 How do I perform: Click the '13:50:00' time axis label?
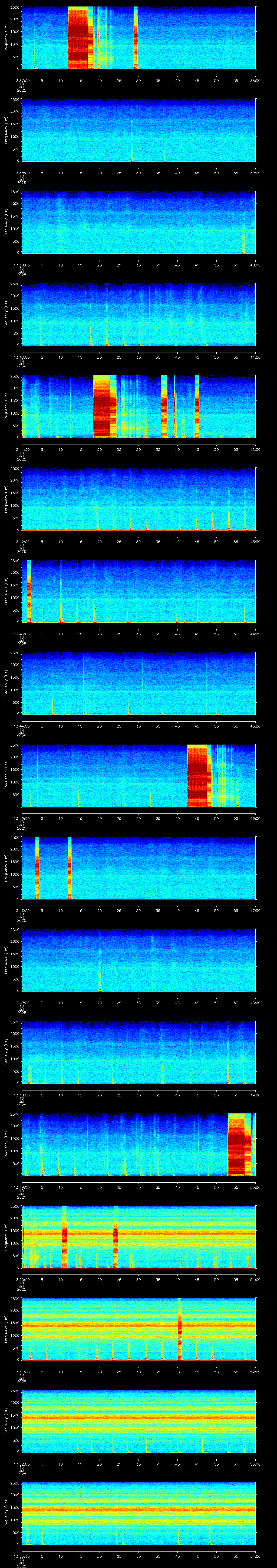tap(21, 1279)
